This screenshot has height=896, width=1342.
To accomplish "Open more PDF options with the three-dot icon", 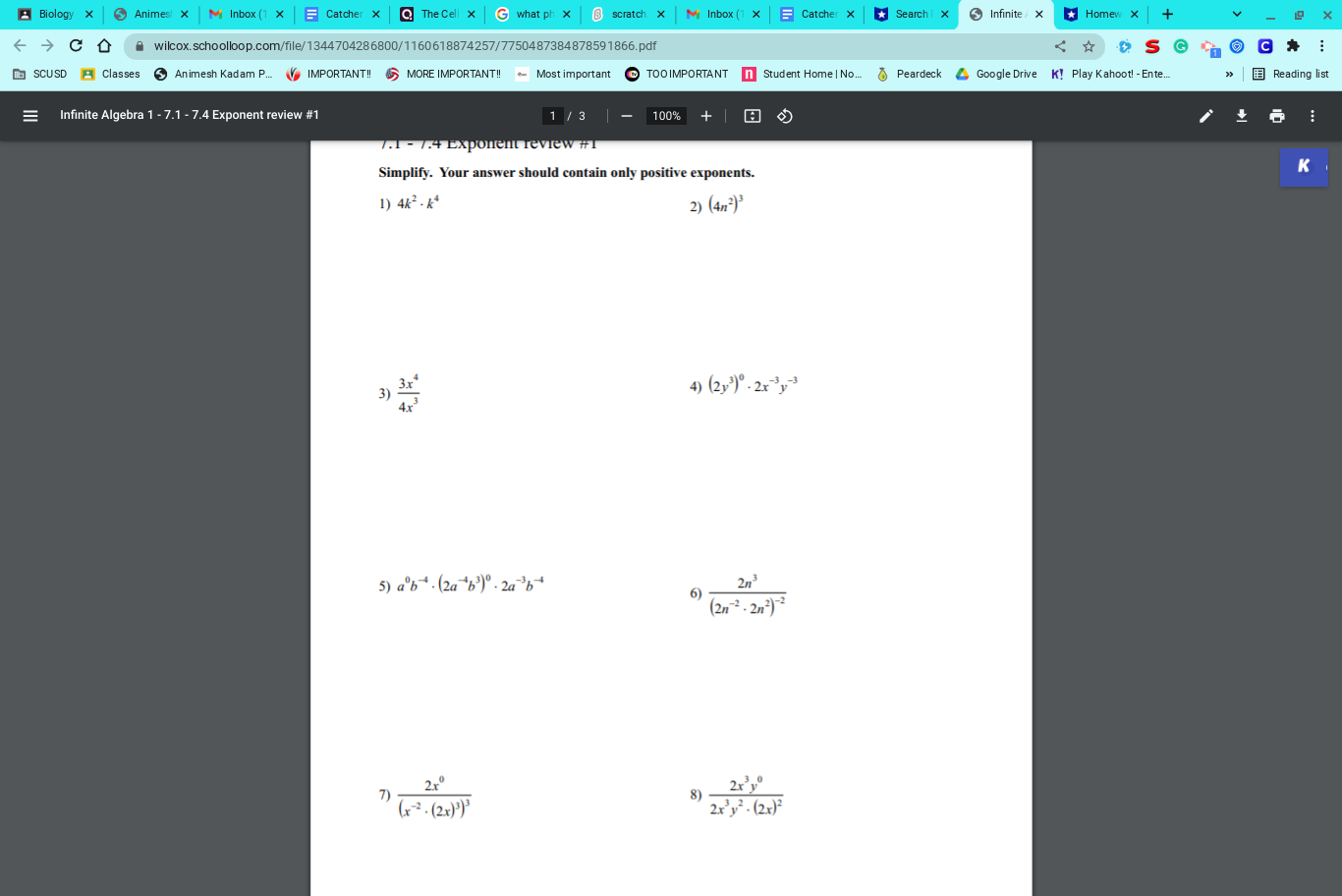I will [1312, 115].
